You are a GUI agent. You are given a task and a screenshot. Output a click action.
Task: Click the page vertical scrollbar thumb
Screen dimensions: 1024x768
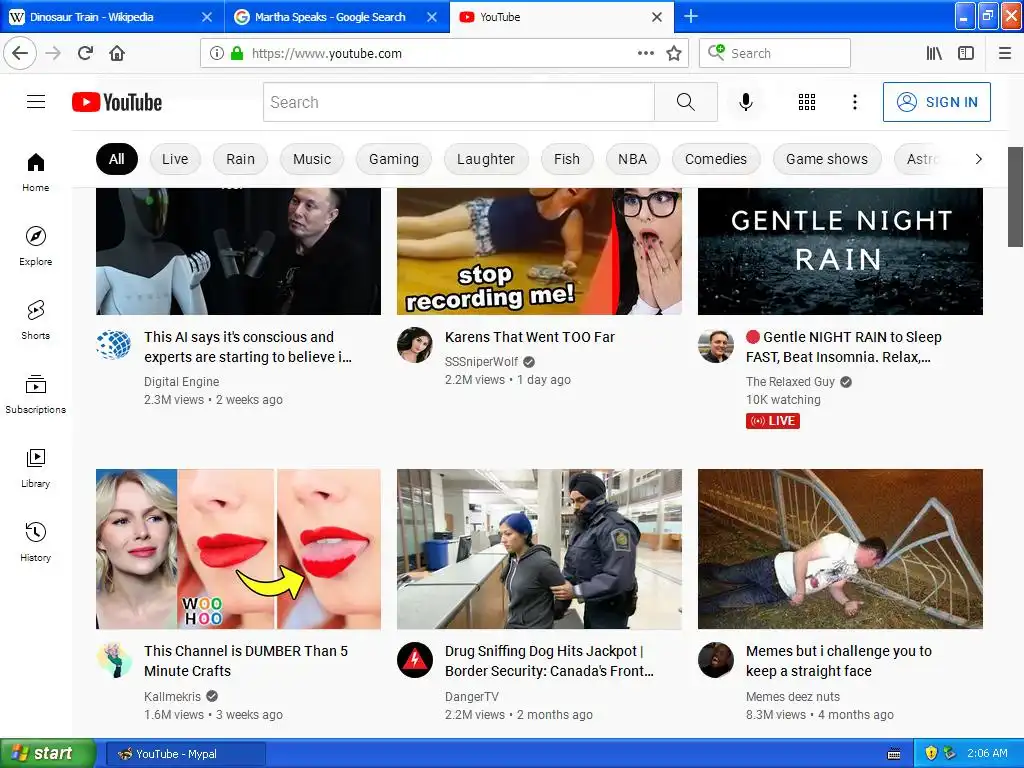tap(1015, 197)
